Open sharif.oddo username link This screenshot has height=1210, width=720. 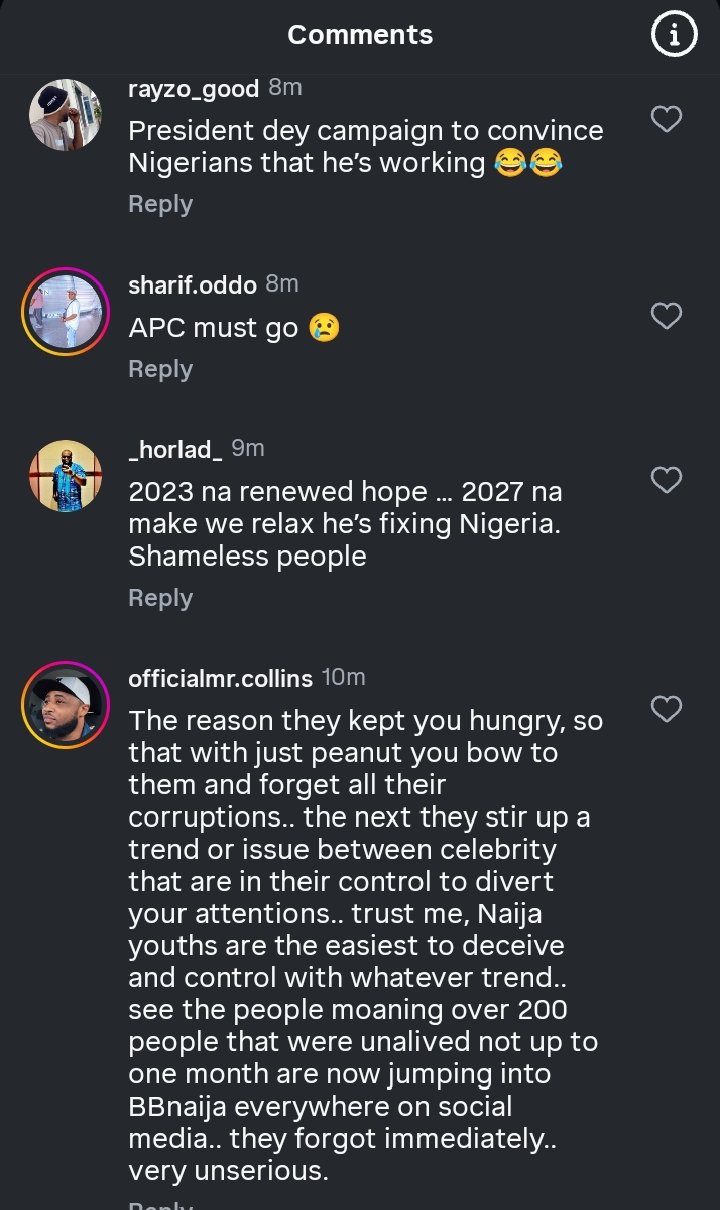[193, 284]
